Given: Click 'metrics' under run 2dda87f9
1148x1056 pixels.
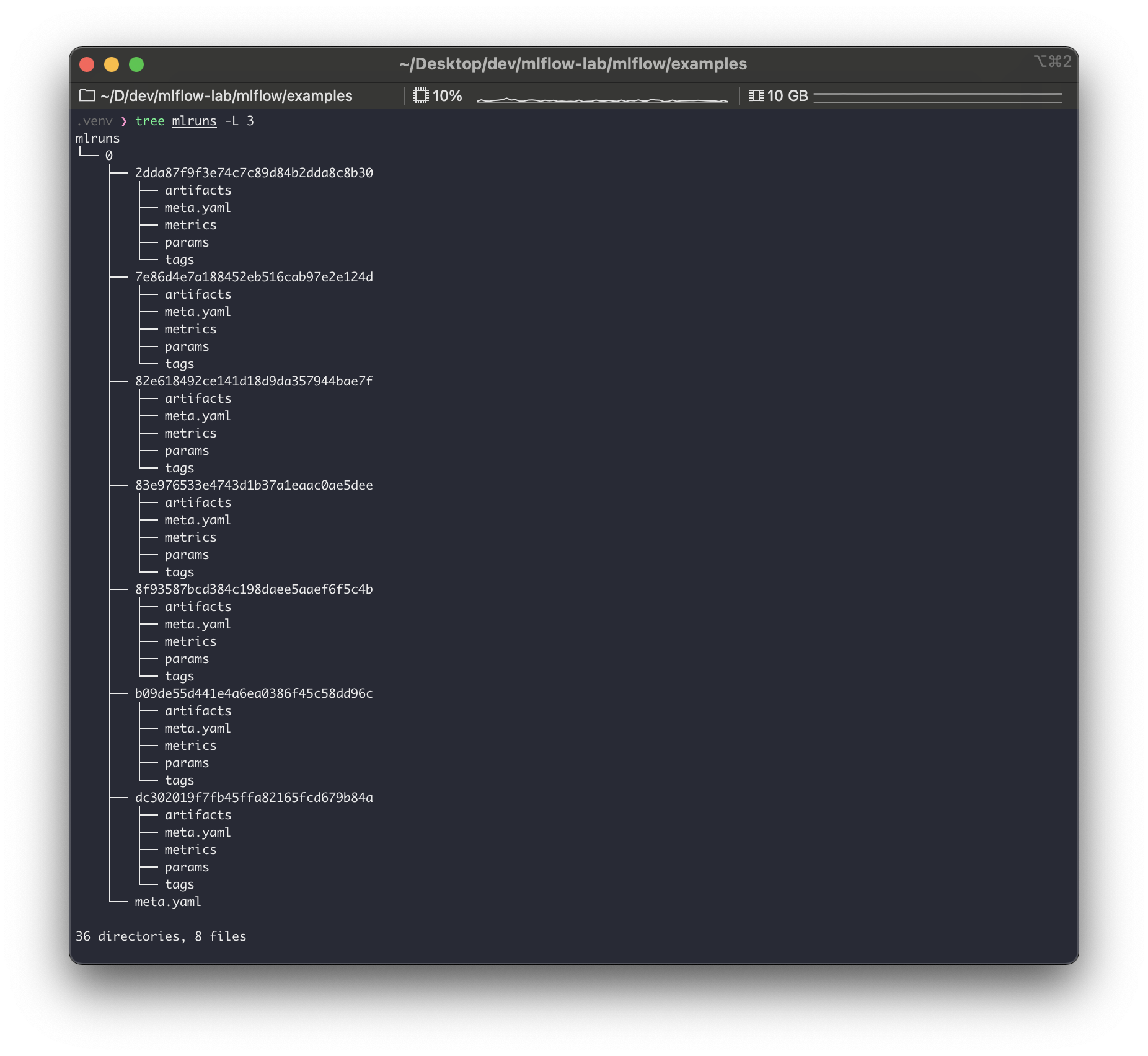Looking at the screenshot, I should tap(190, 225).
